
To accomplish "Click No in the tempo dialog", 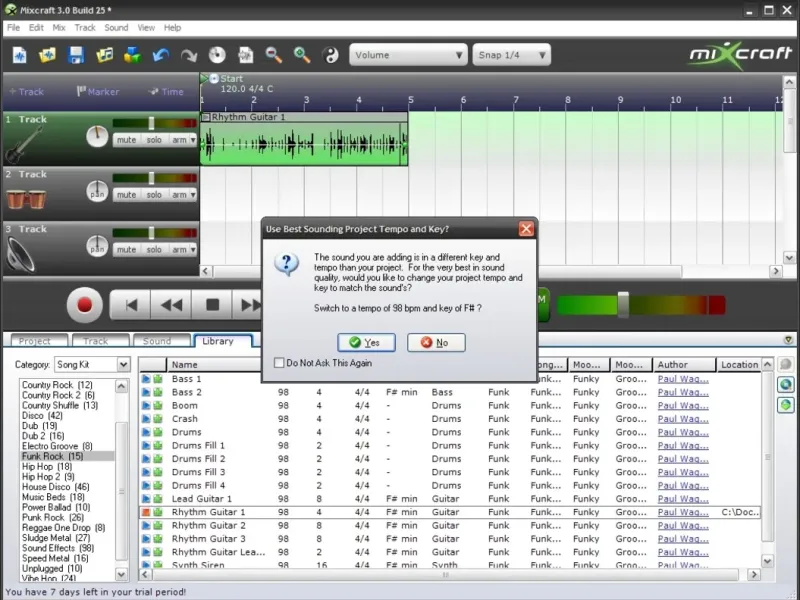I will pos(435,343).
